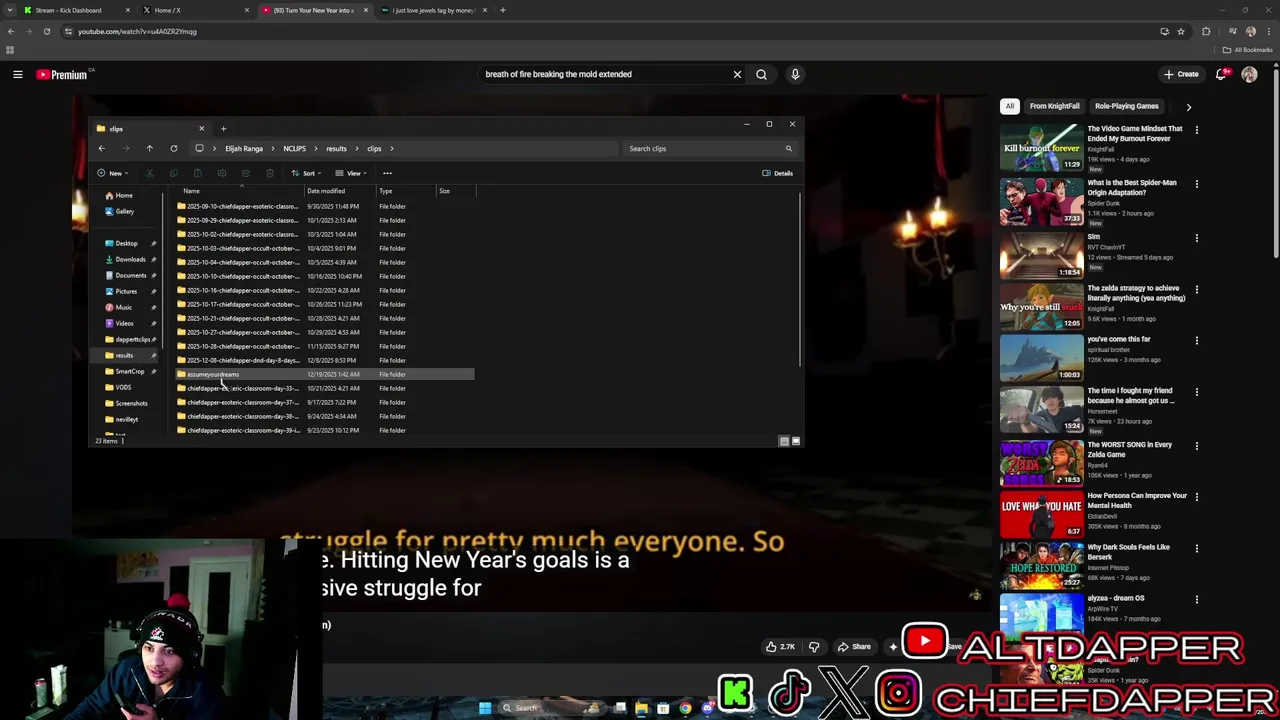
Task: Select folder modified 9/30/2025 11:48 PM
Action: click(325, 206)
